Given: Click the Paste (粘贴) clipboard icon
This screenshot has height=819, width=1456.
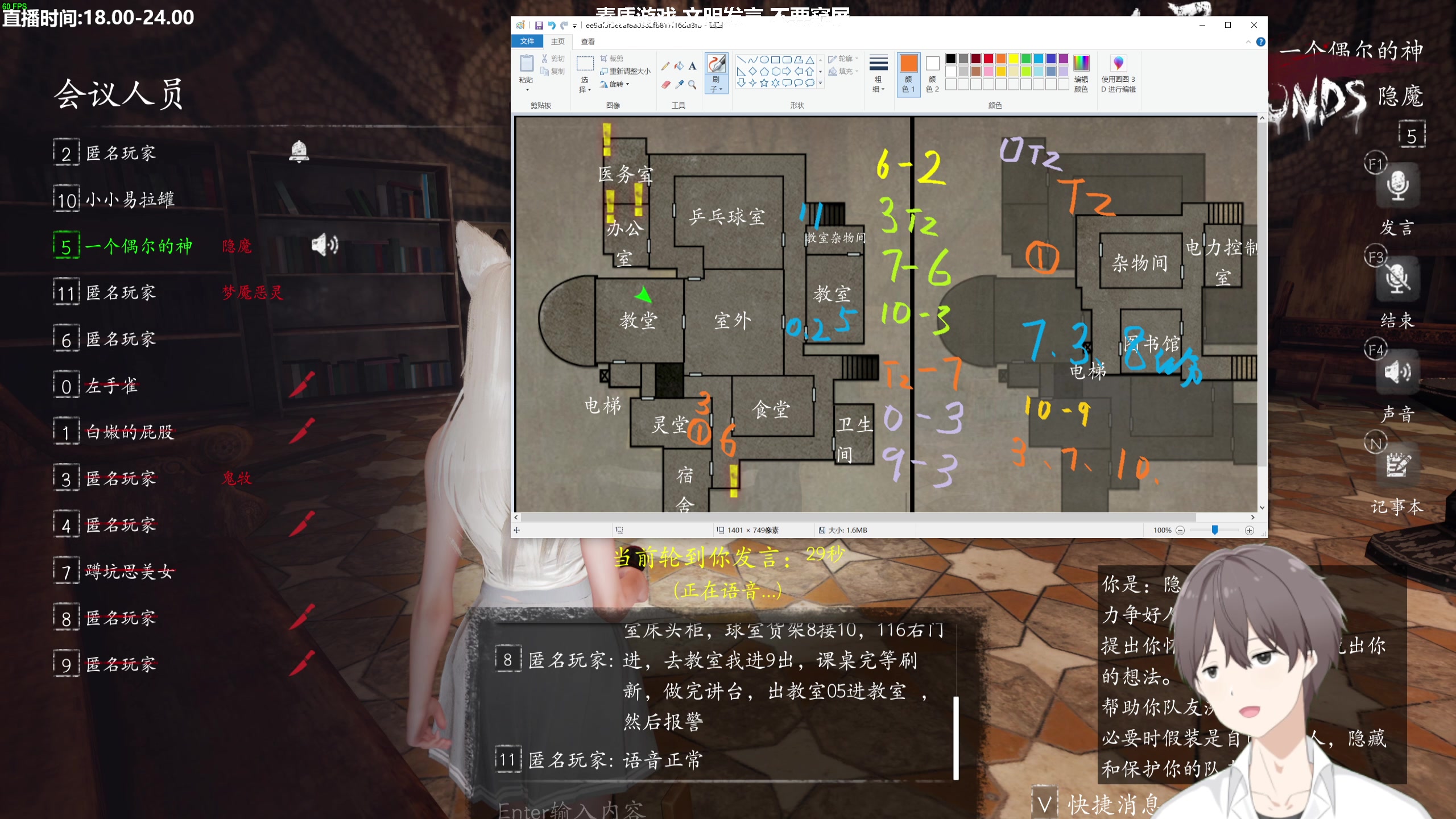Looking at the screenshot, I should click(x=527, y=63).
